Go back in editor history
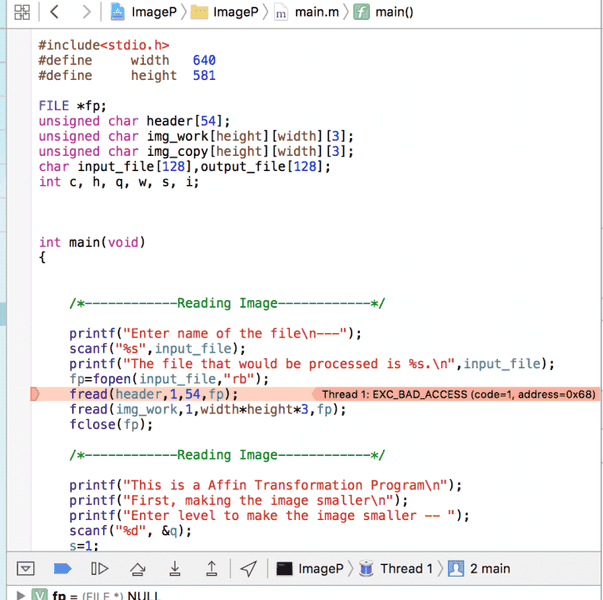This screenshot has width=603, height=600. click(54, 13)
